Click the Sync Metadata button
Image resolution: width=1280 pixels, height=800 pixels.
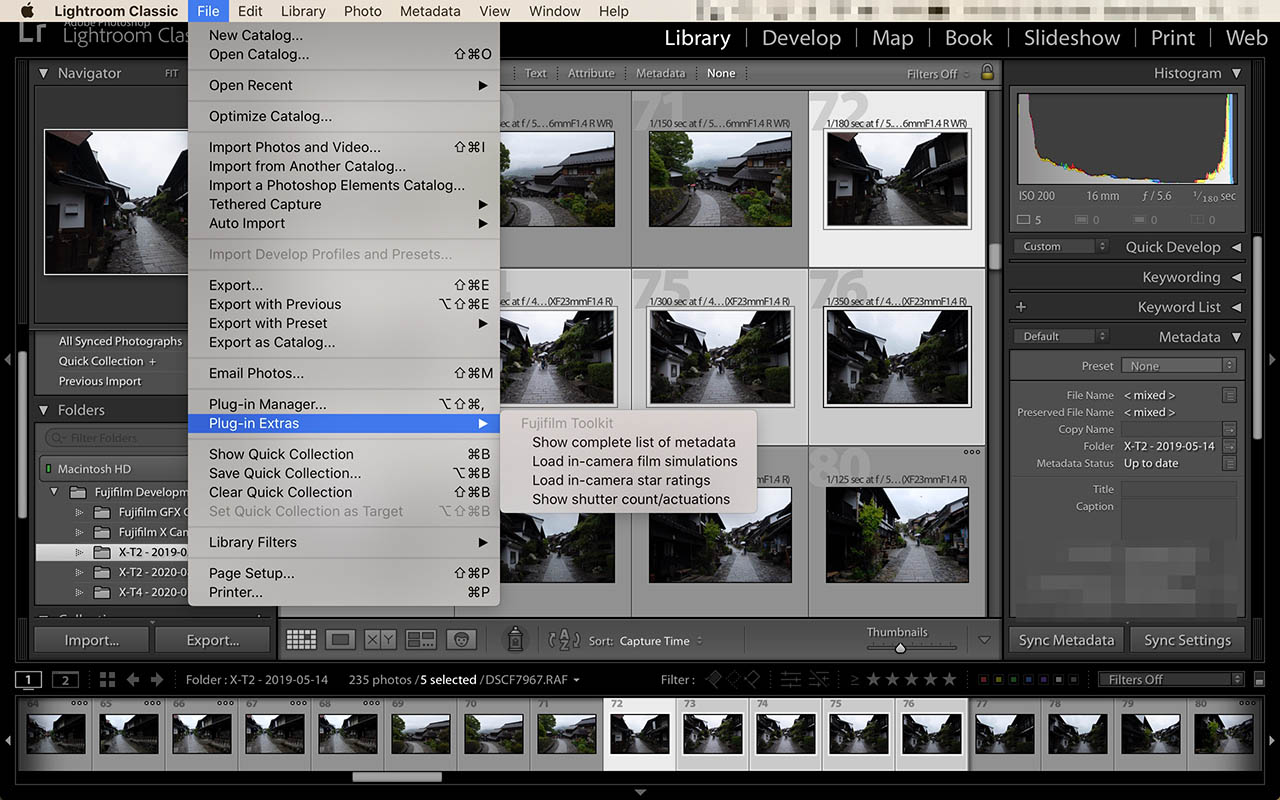(x=1066, y=640)
